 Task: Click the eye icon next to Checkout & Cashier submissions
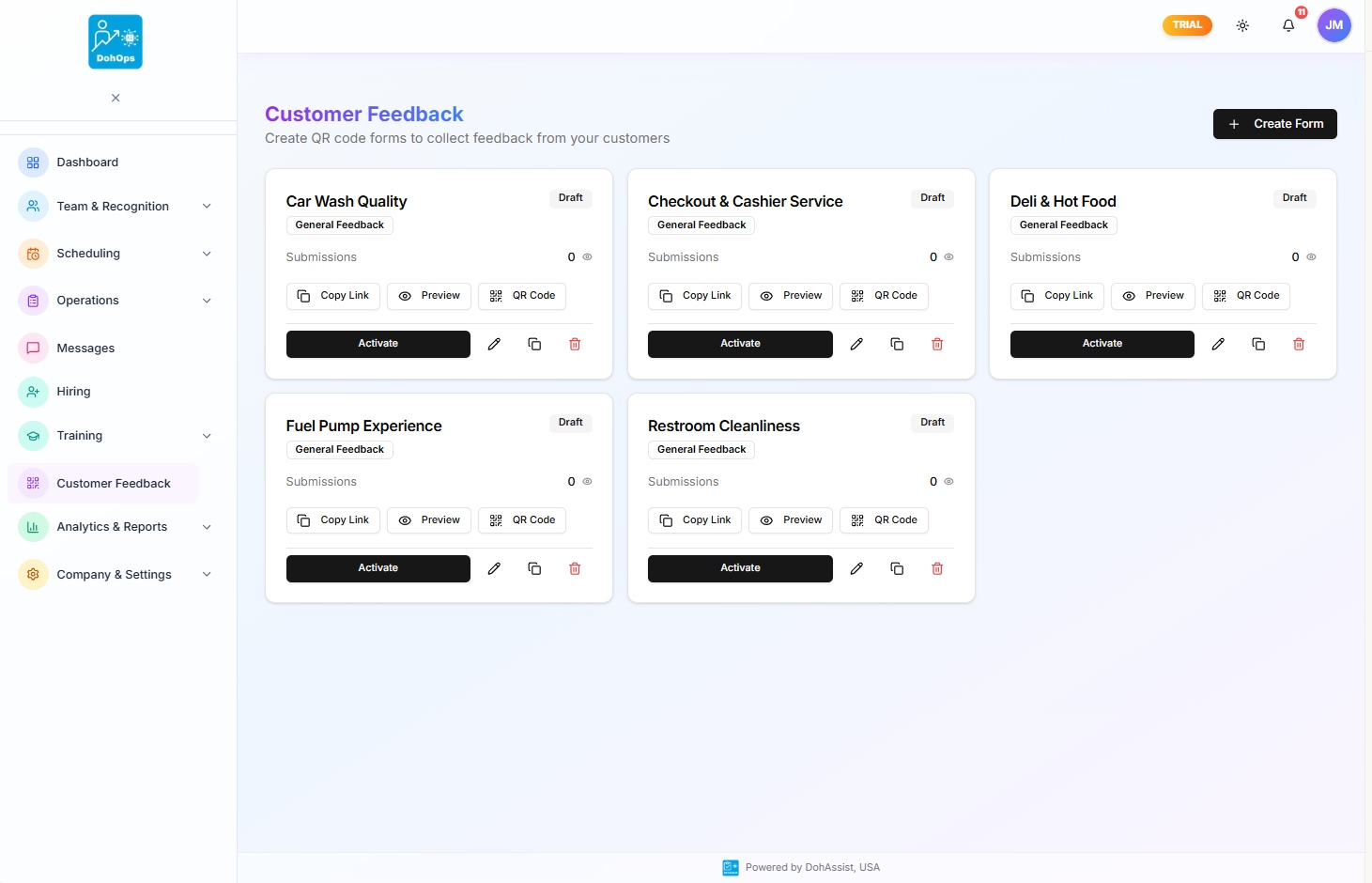[x=948, y=256]
